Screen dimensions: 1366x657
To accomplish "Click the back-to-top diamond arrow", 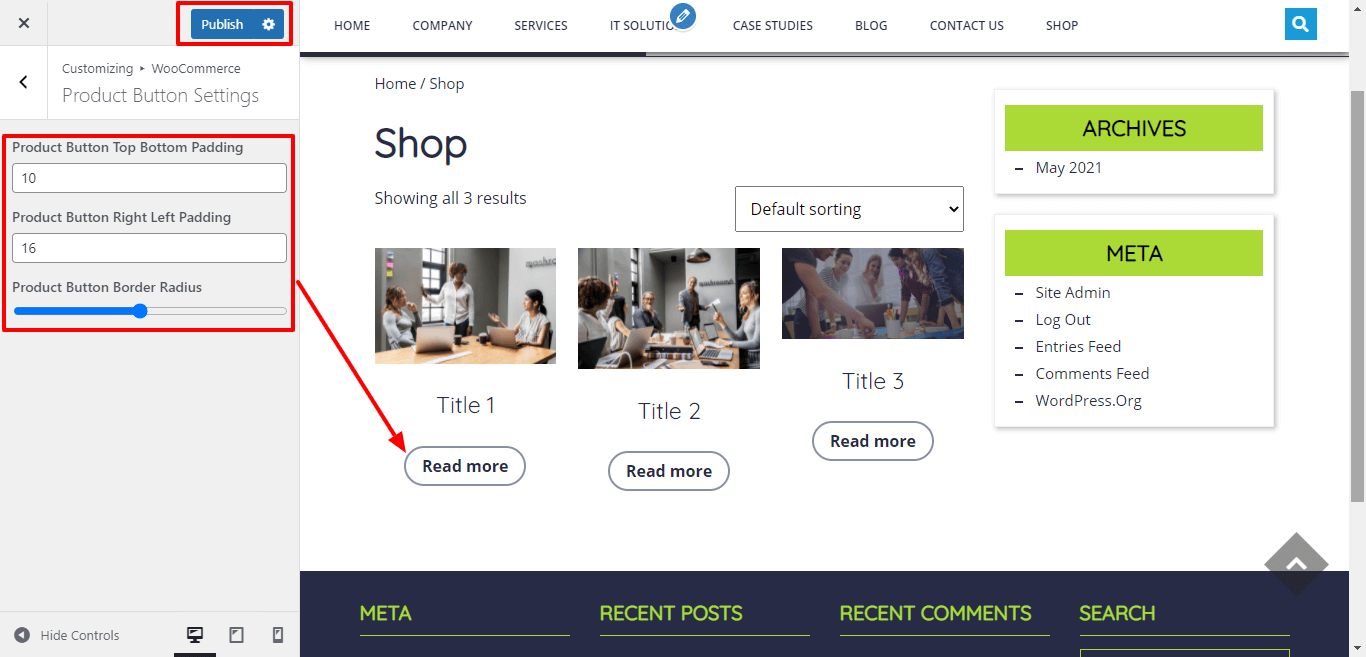I will pos(1296,564).
